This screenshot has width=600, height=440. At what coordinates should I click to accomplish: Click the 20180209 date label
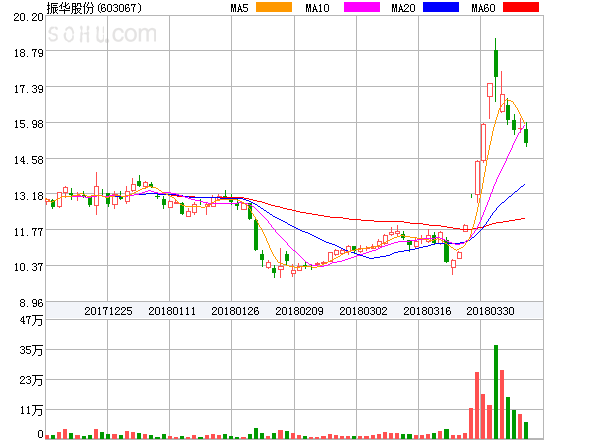point(299,311)
